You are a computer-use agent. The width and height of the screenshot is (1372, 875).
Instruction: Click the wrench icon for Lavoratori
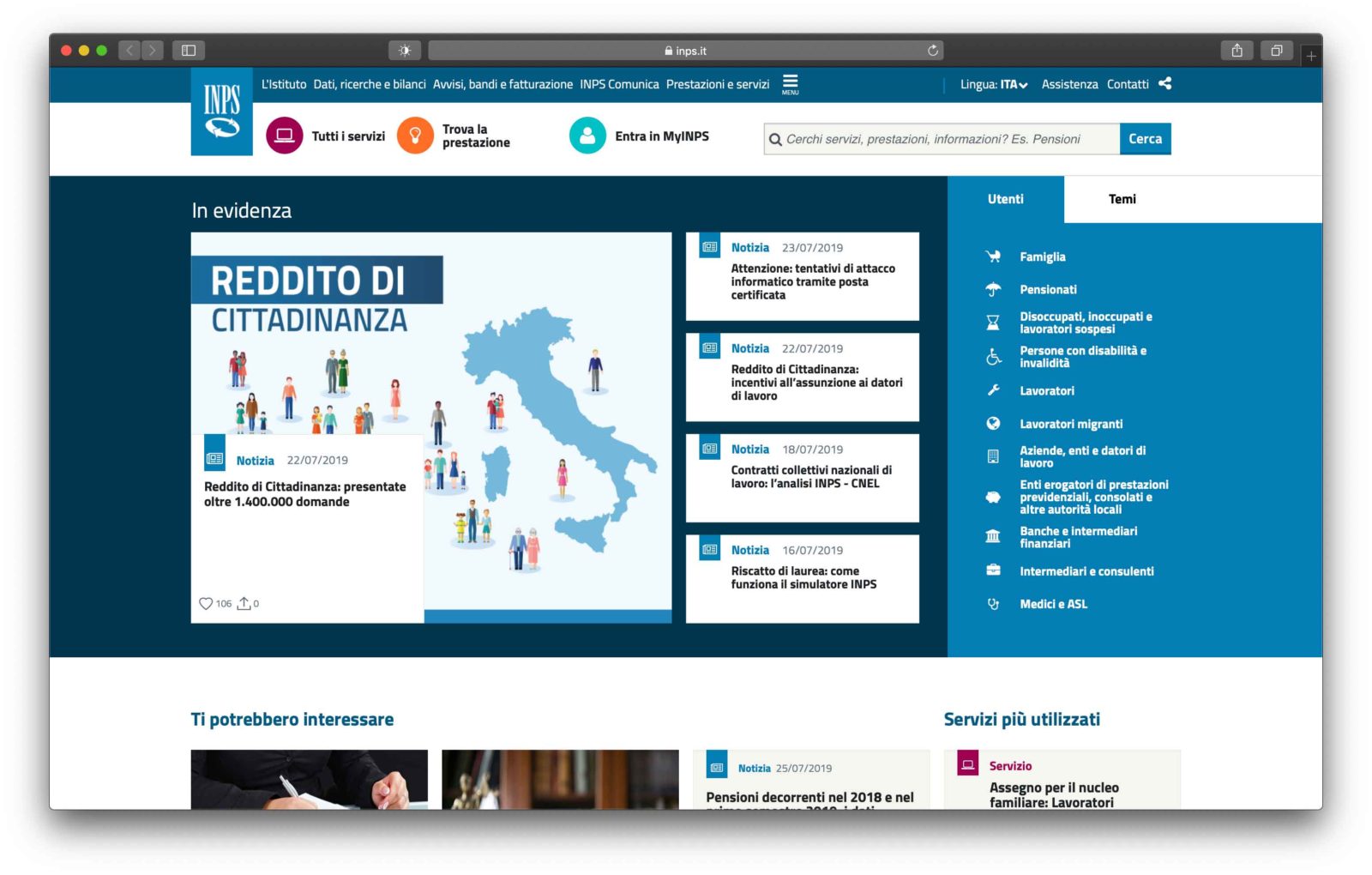[x=993, y=390]
